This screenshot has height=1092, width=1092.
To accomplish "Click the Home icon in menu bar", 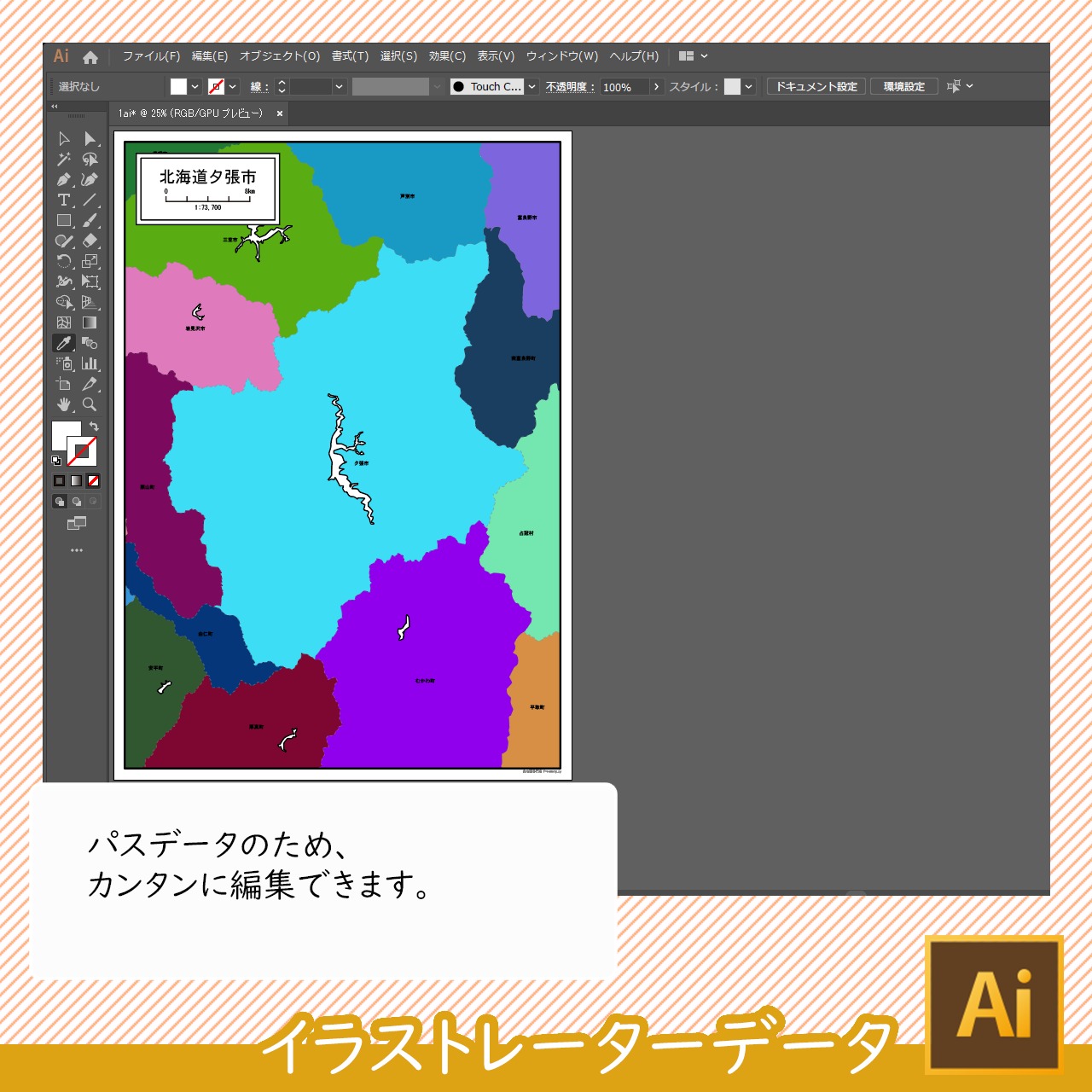I will tap(90, 57).
